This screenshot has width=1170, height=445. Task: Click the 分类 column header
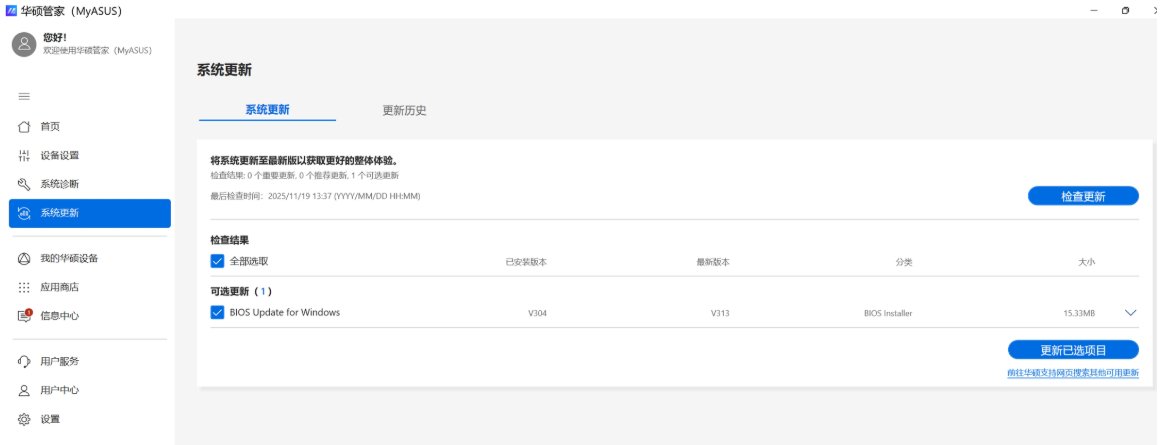point(904,262)
